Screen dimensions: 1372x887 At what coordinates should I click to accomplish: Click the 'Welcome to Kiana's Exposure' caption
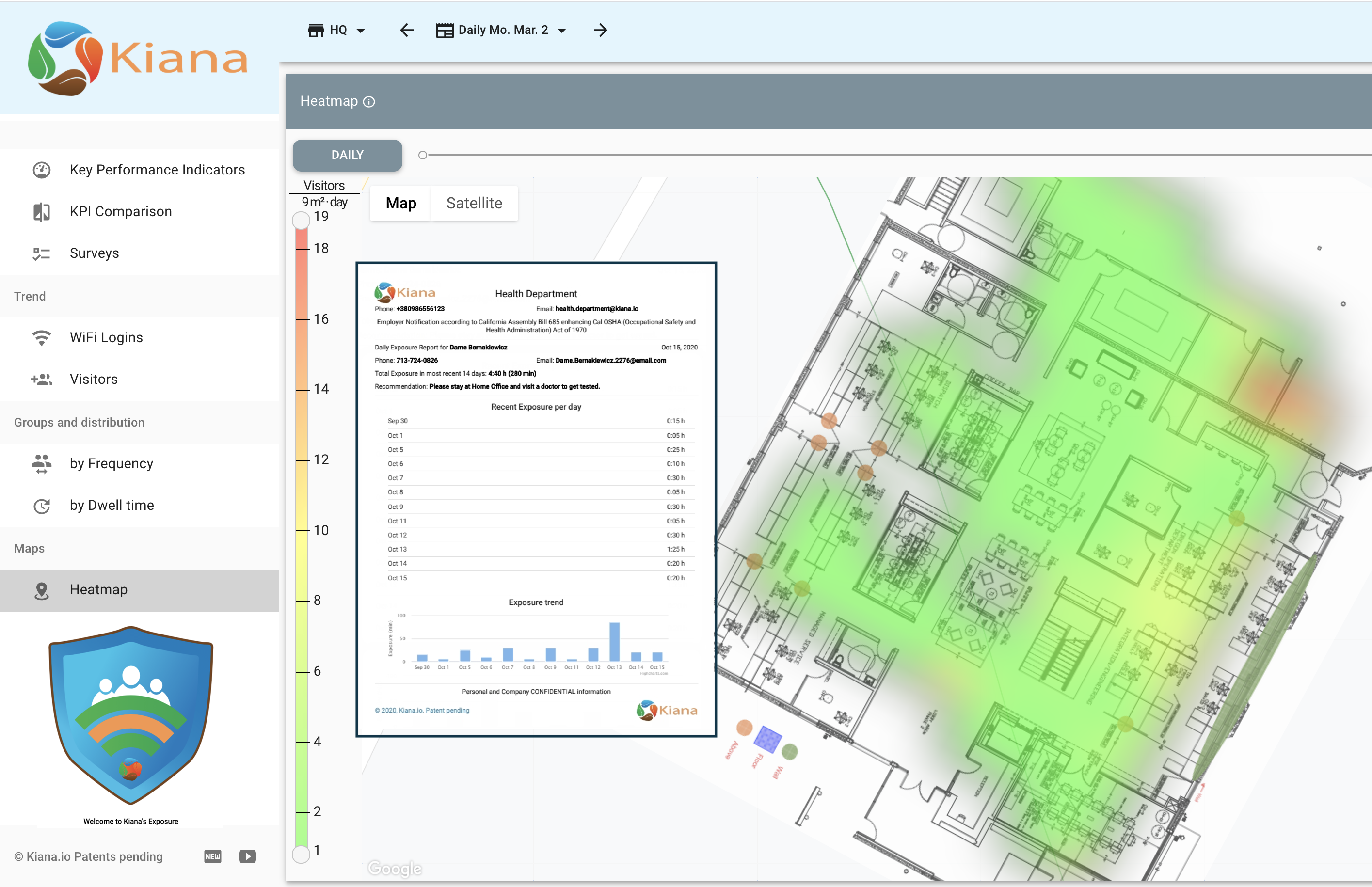pos(131,822)
